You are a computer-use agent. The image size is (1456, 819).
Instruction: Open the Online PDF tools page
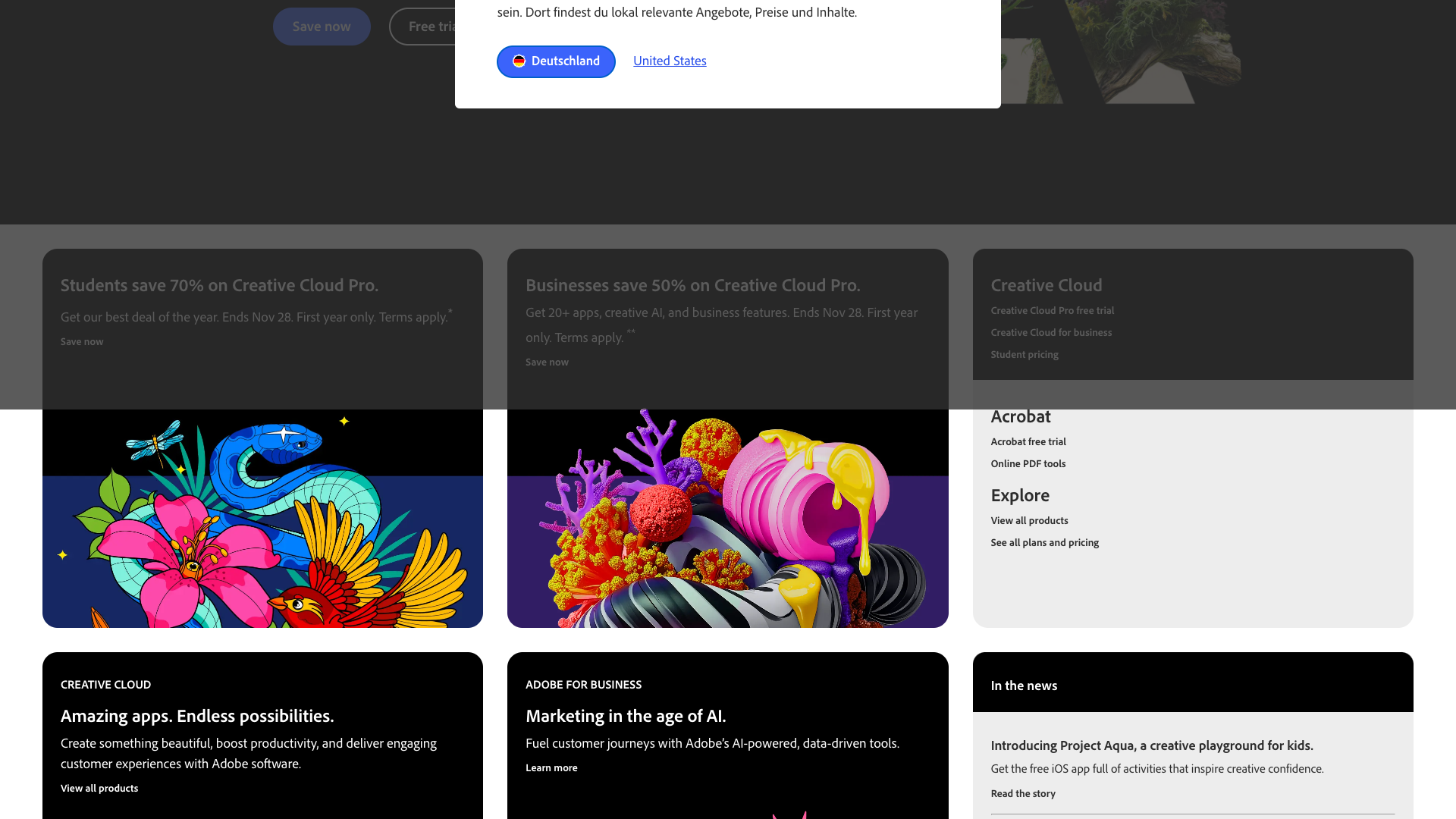1028,463
